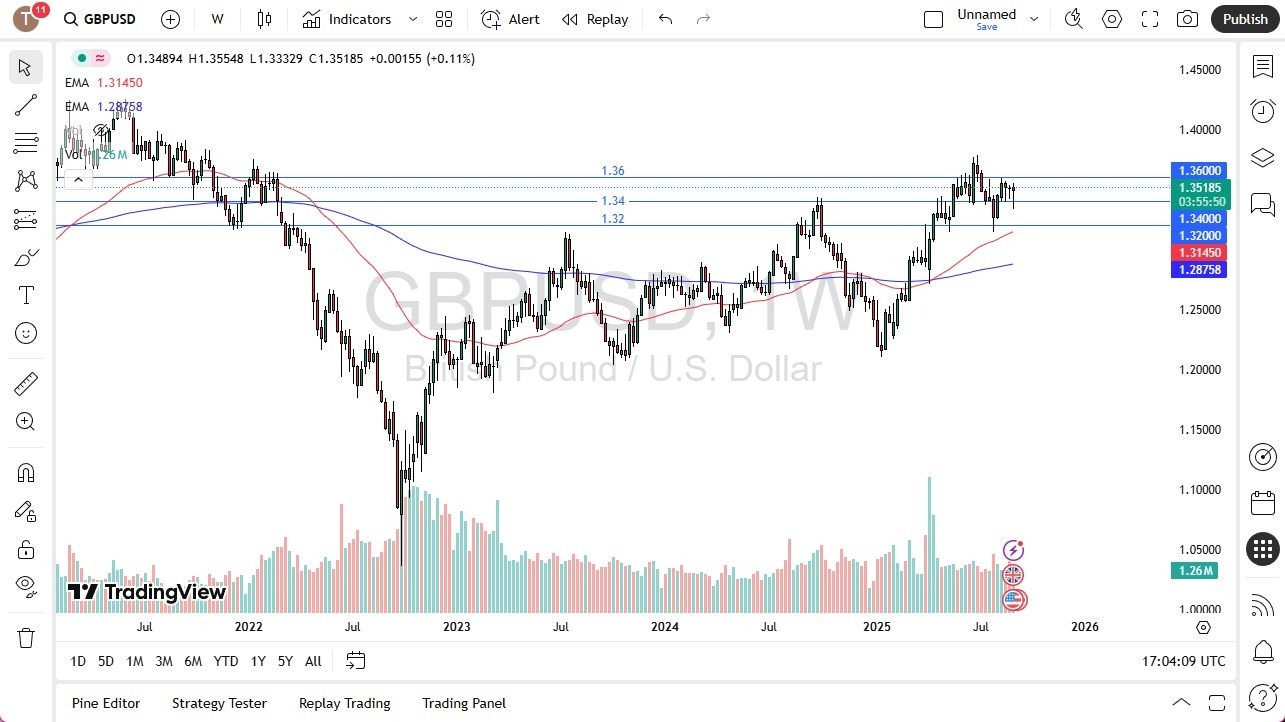Toggle magnet mode for drawings
The height and width of the screenshot is (722, 1285).
point(26,473)
